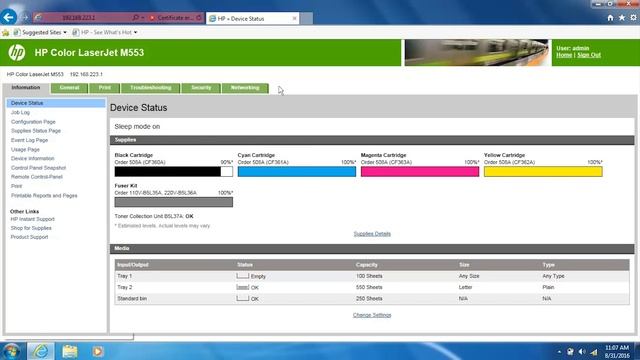Click the Fuser Kit level bar
640x360 pixels.
174,202
